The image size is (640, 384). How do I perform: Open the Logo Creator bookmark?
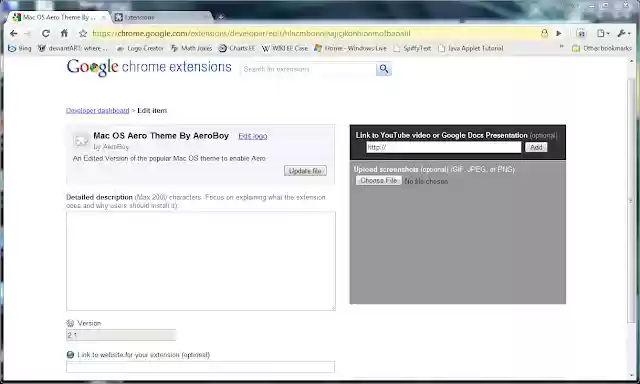point(140,48)
